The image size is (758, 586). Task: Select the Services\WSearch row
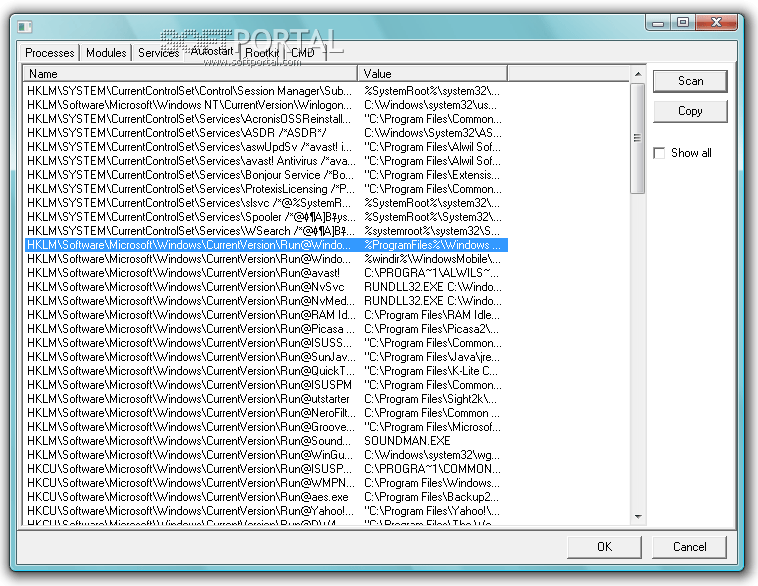[x=266, y=231]
